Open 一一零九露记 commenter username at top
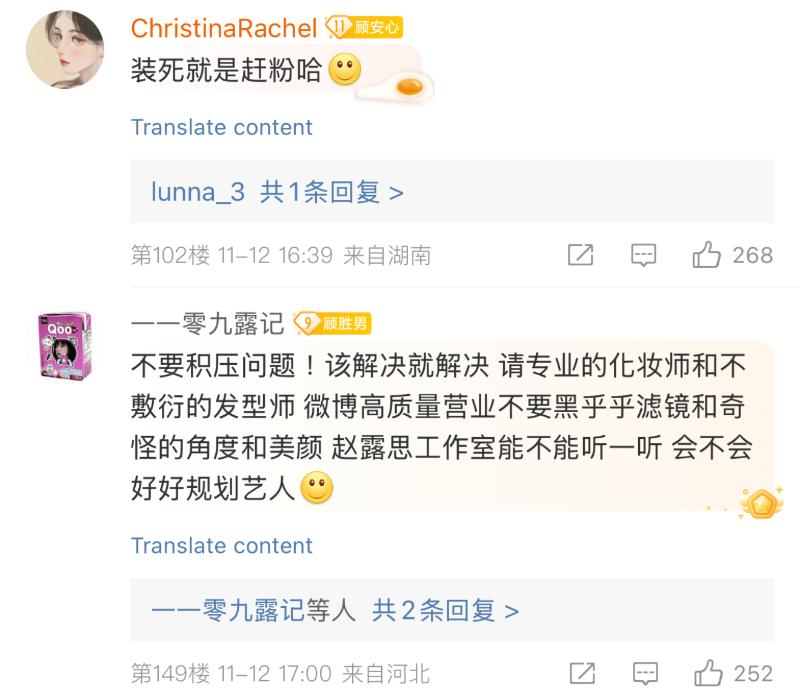Screen dimensions: 800x691 pyautogui.click(x=207, y=323)
